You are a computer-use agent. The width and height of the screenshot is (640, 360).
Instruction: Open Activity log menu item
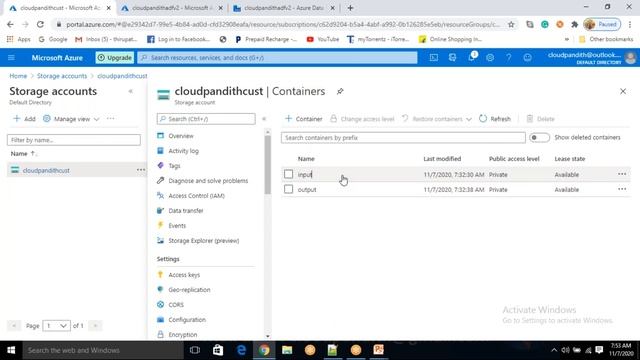click(183, 151)
